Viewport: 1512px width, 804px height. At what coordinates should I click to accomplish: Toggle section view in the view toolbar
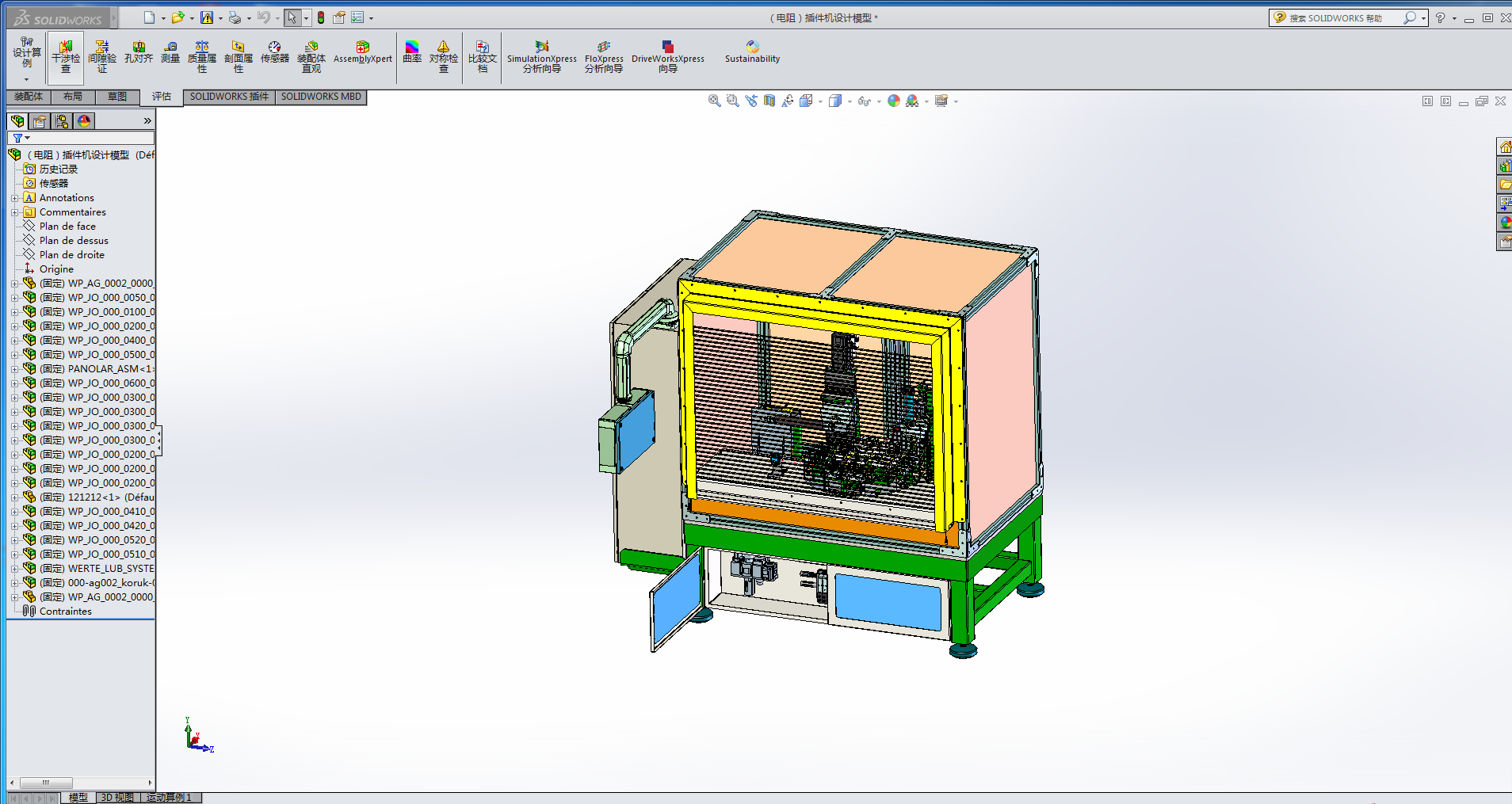pos(769,101)
